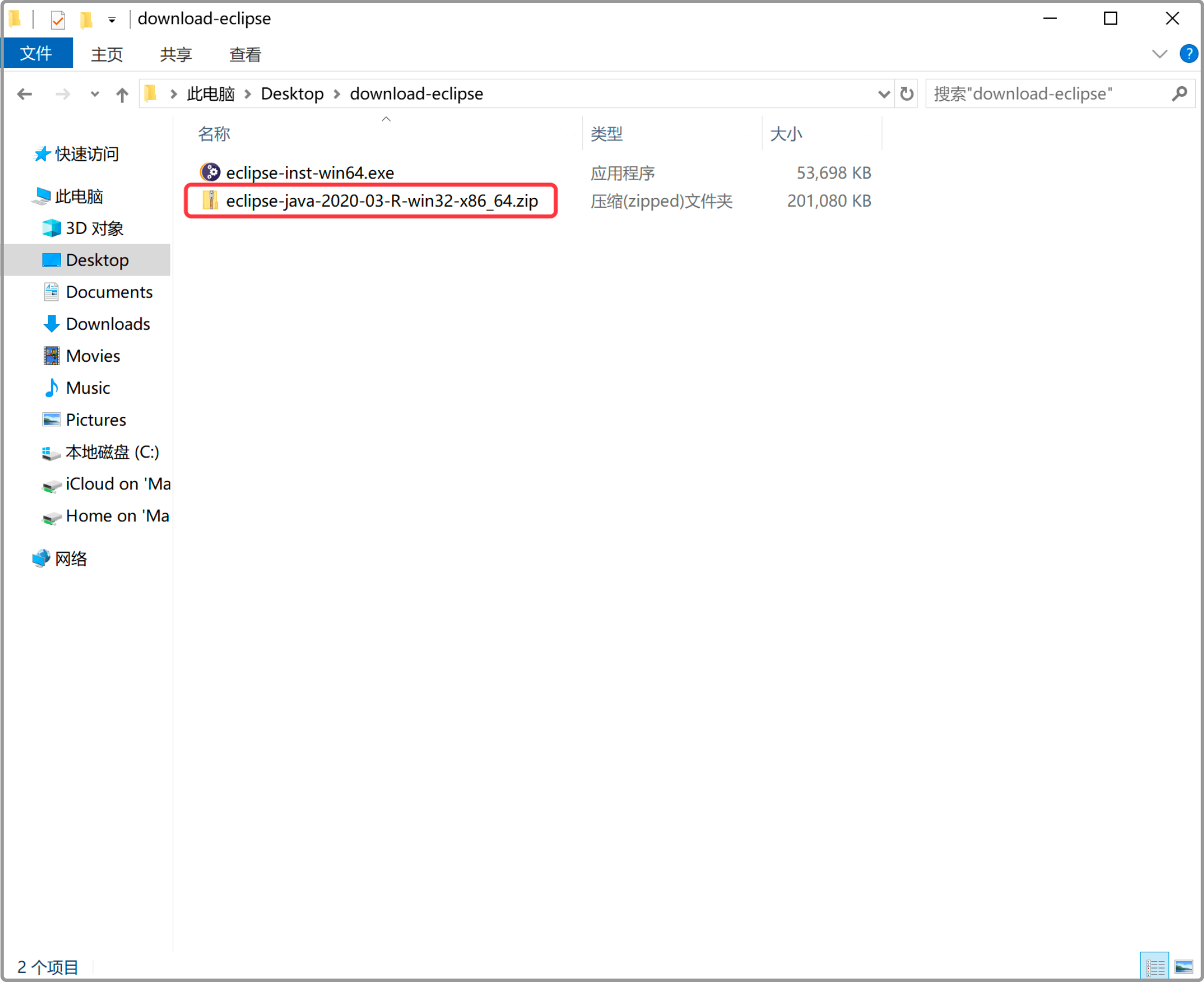Open the customize quick access toolbar dropdown

(112, 20)
